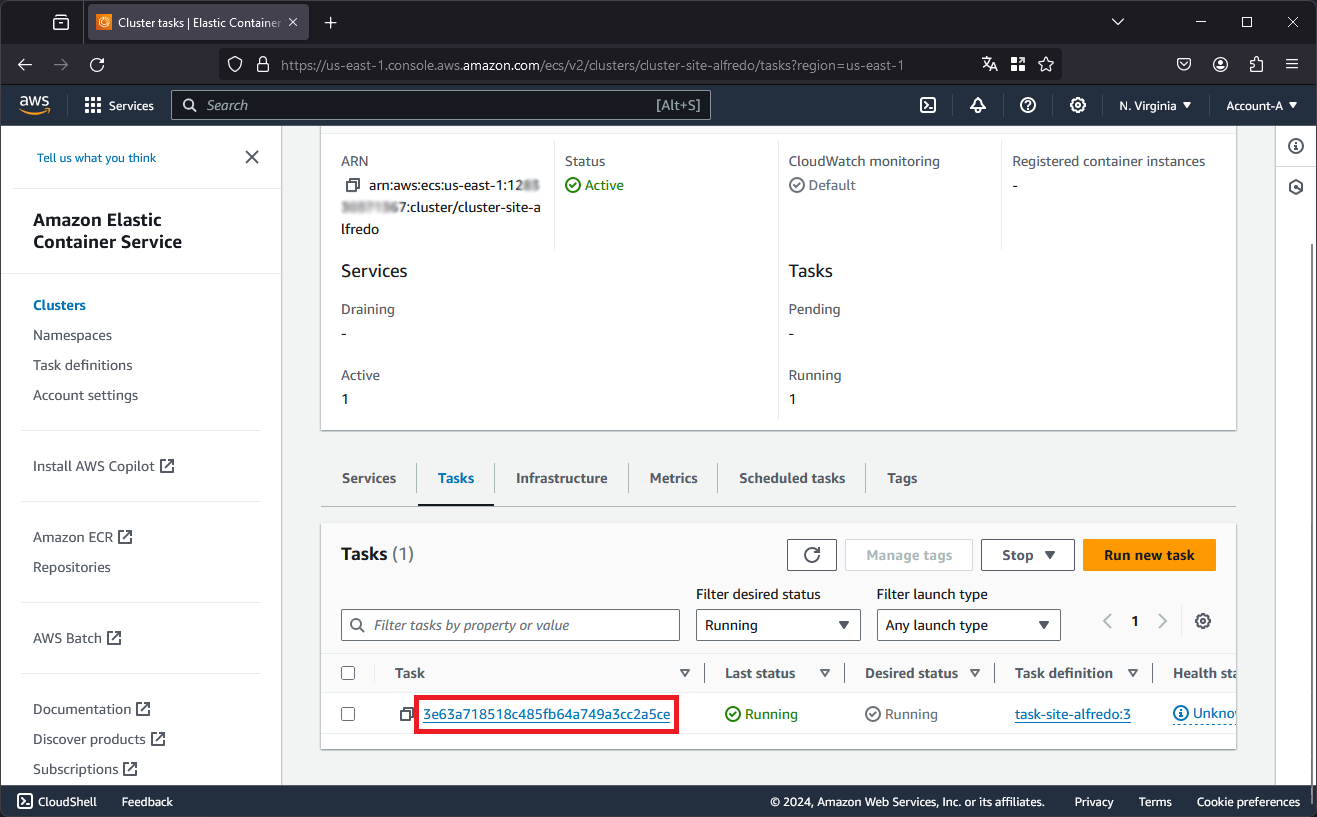Switch to the Services tab
Screen dimensions: 1317x817
point(369,478)
